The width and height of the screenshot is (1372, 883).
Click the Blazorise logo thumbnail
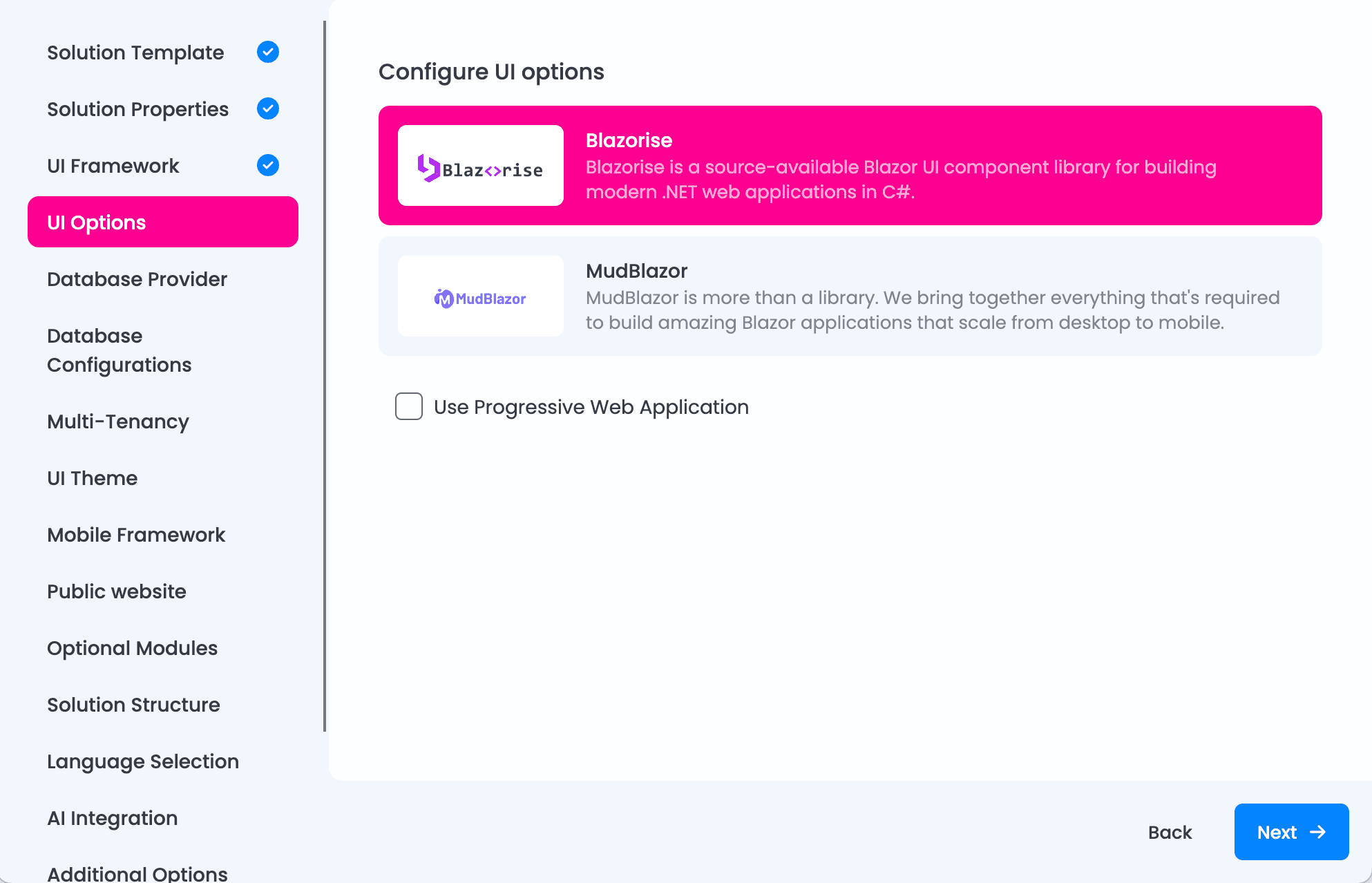tap(481, 165)
